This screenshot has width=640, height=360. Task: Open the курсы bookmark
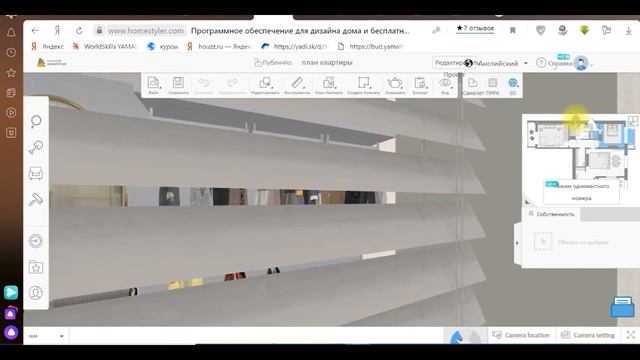point(162,47)
